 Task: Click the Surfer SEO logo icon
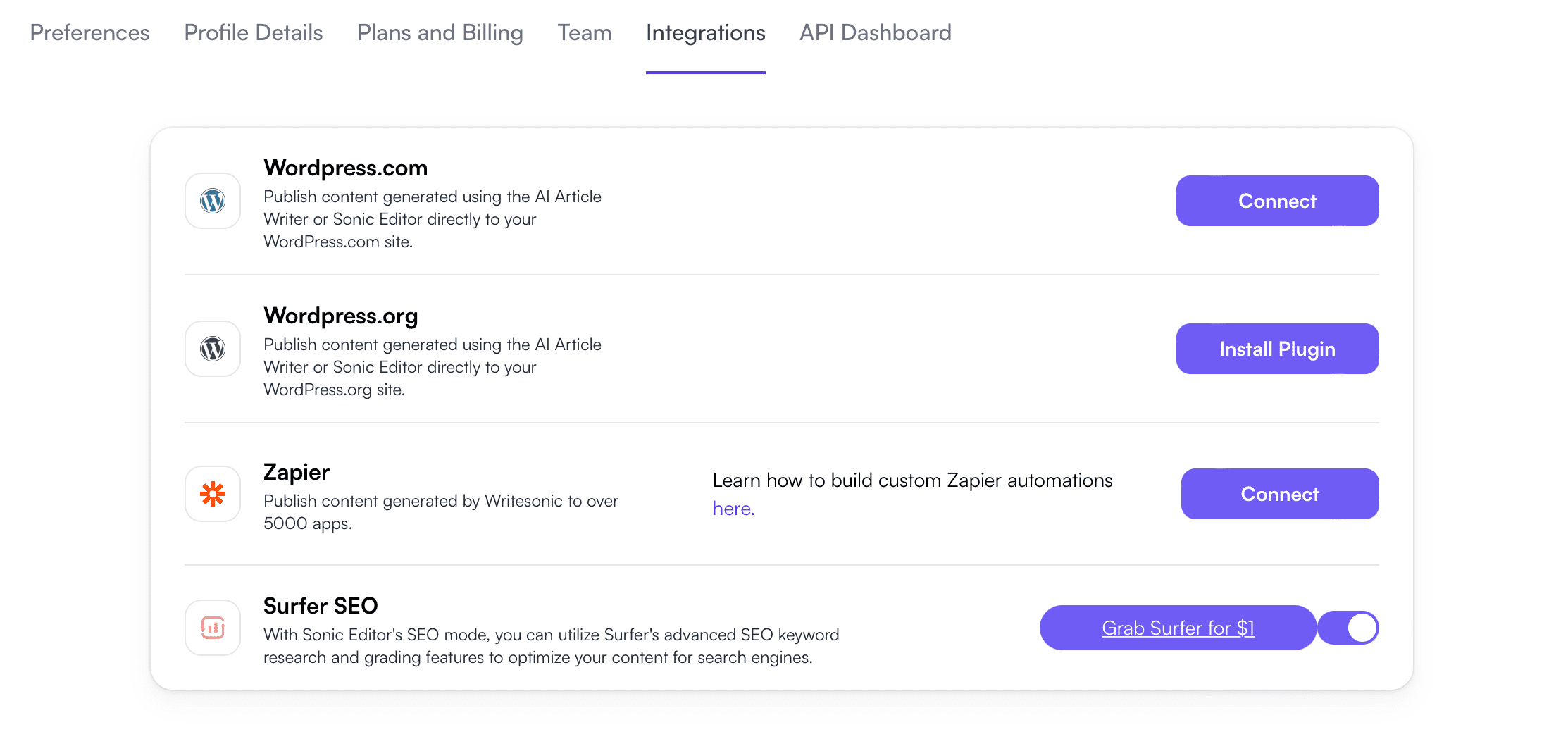point(213,628)
